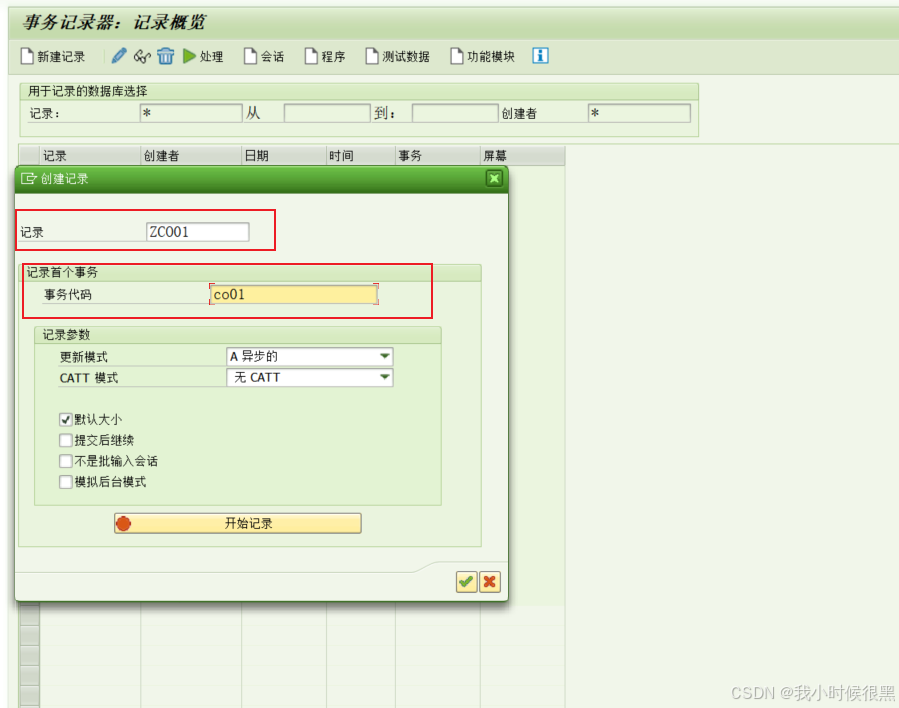Click the 到 date-to field
This screenshot has width=899, height=708.
point(455,113)
